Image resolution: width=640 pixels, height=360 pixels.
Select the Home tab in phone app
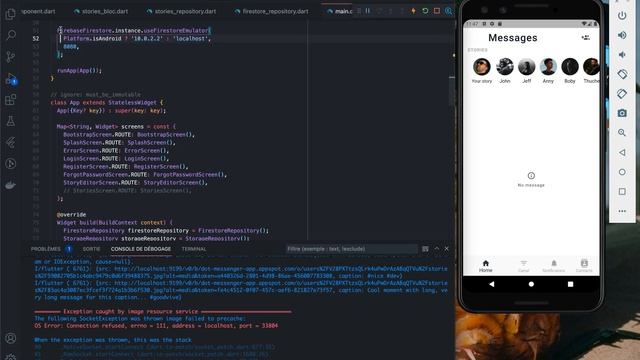coord(485,266)
